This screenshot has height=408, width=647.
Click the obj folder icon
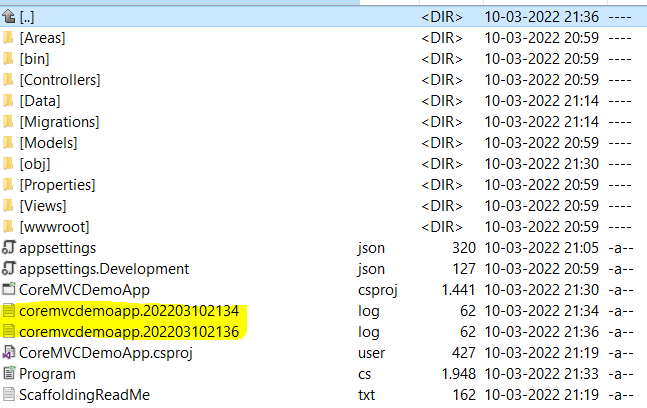(8, 164)
